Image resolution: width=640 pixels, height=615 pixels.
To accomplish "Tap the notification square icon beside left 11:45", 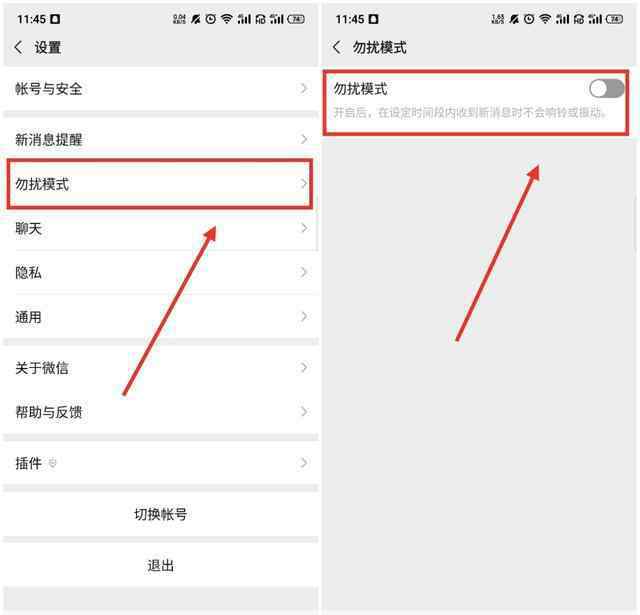I will coord(55,19).
